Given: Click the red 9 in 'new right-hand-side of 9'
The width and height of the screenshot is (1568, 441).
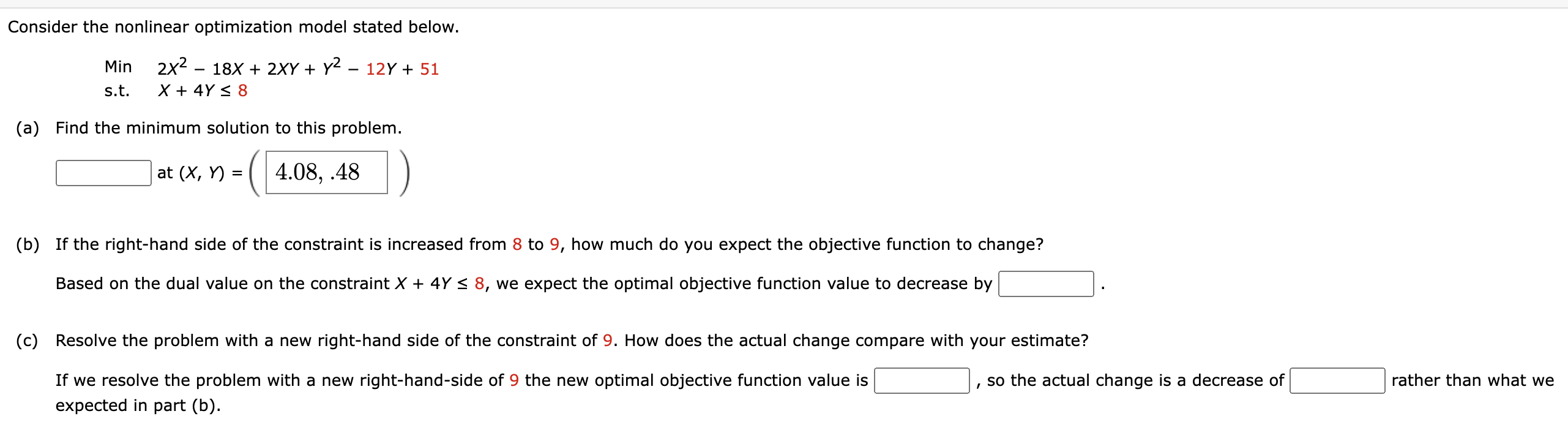Looking at the screenshot, I should [x=514, y=380].
